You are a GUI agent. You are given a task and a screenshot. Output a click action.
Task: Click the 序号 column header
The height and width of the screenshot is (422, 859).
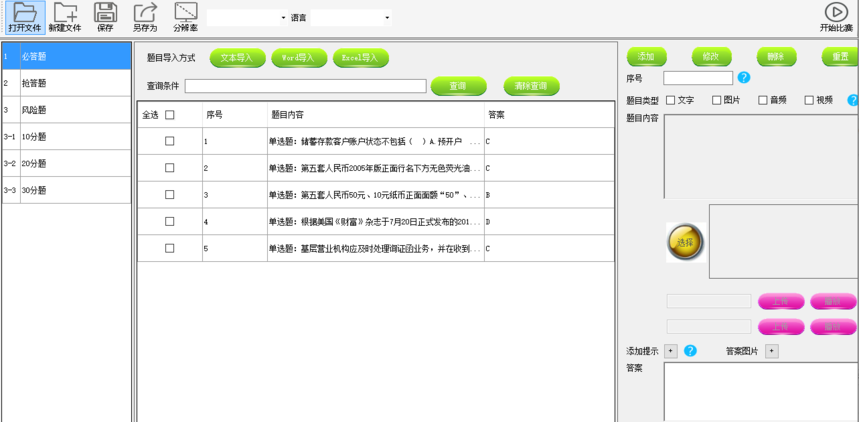tap(234, 115)
